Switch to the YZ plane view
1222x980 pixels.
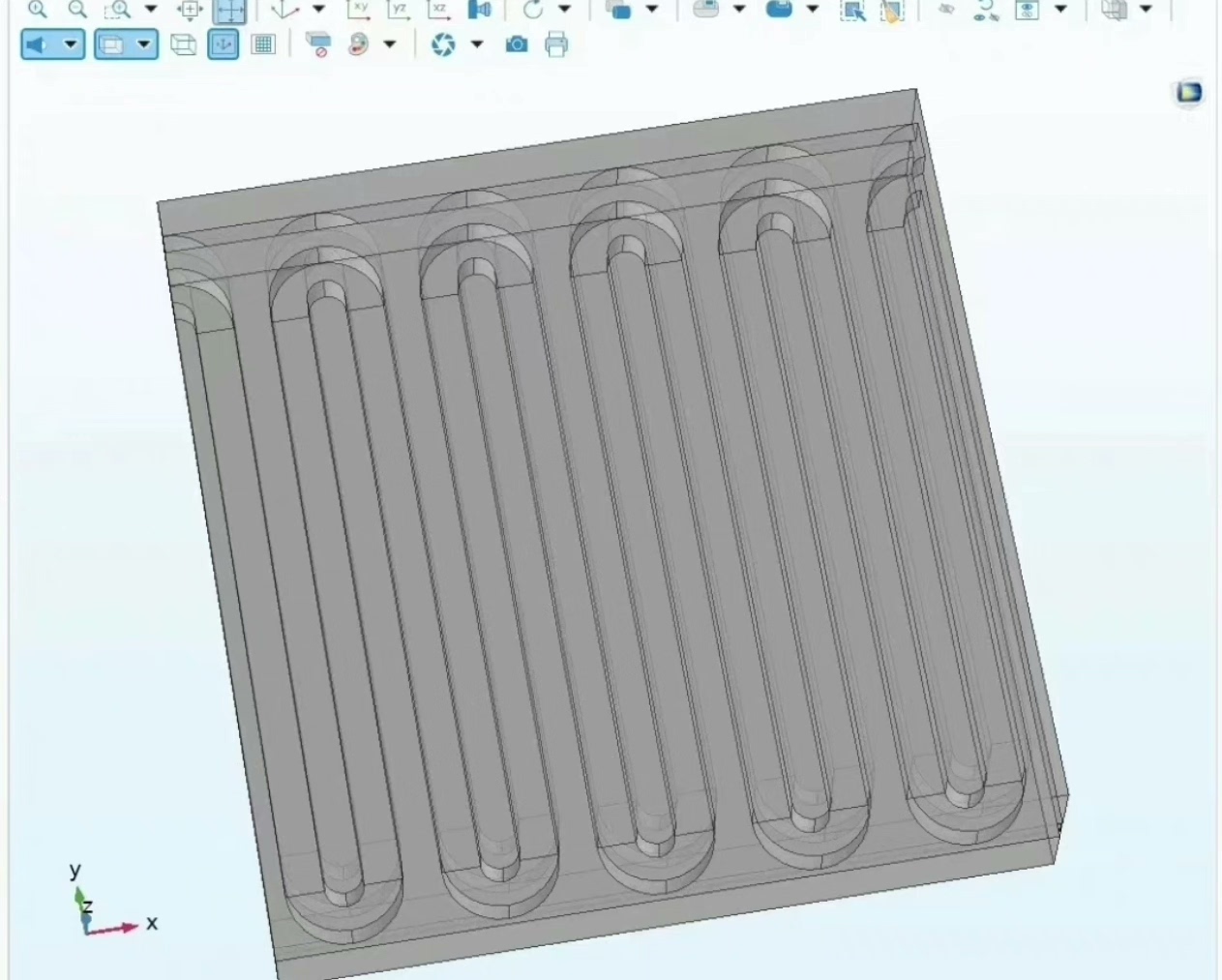click(399, 10)
